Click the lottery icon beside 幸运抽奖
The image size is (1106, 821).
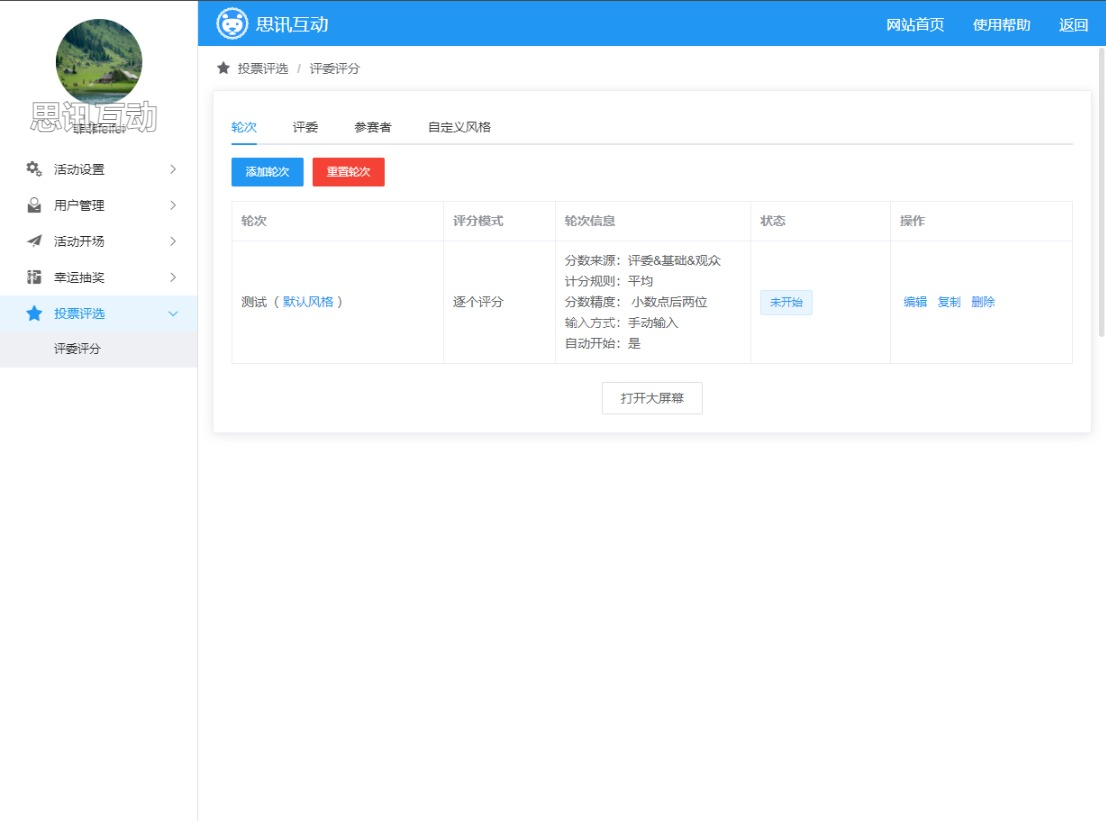[34, 277]
